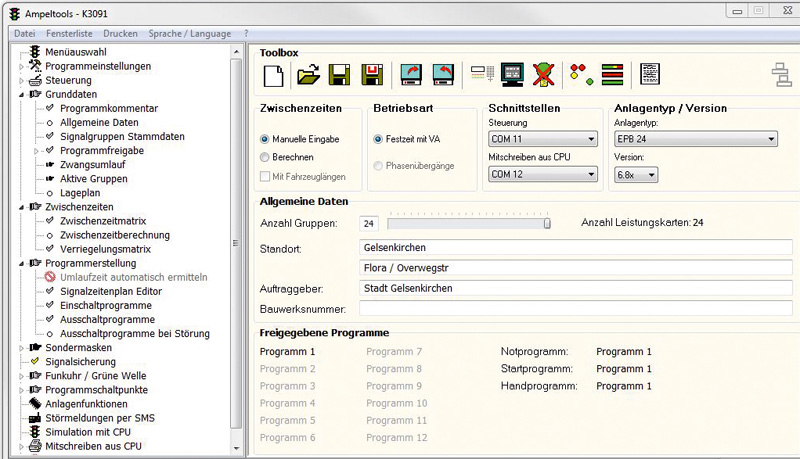
Task: Select the Manuelle Eingabe radio button
Action: (x=265, y=139)
